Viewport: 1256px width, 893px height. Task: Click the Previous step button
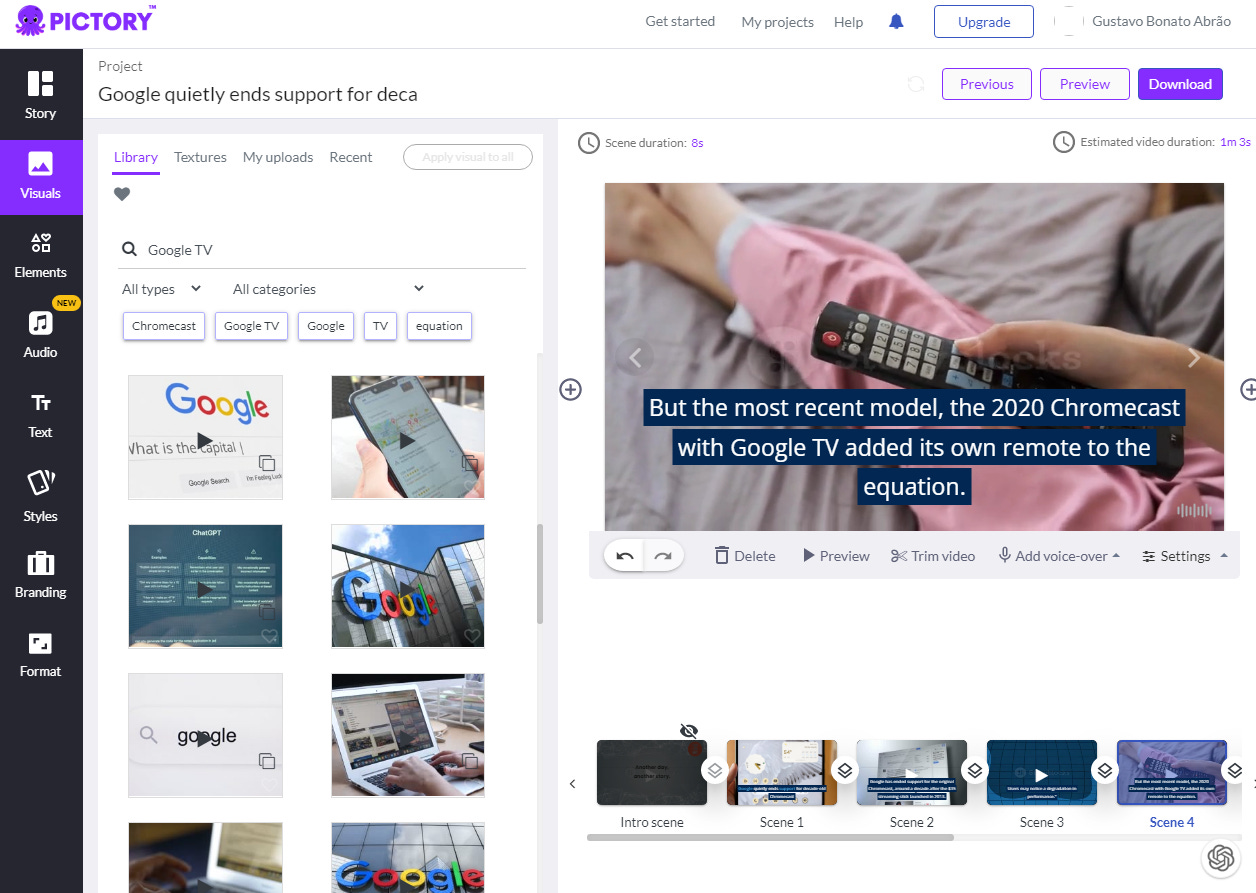click(987, 84)
